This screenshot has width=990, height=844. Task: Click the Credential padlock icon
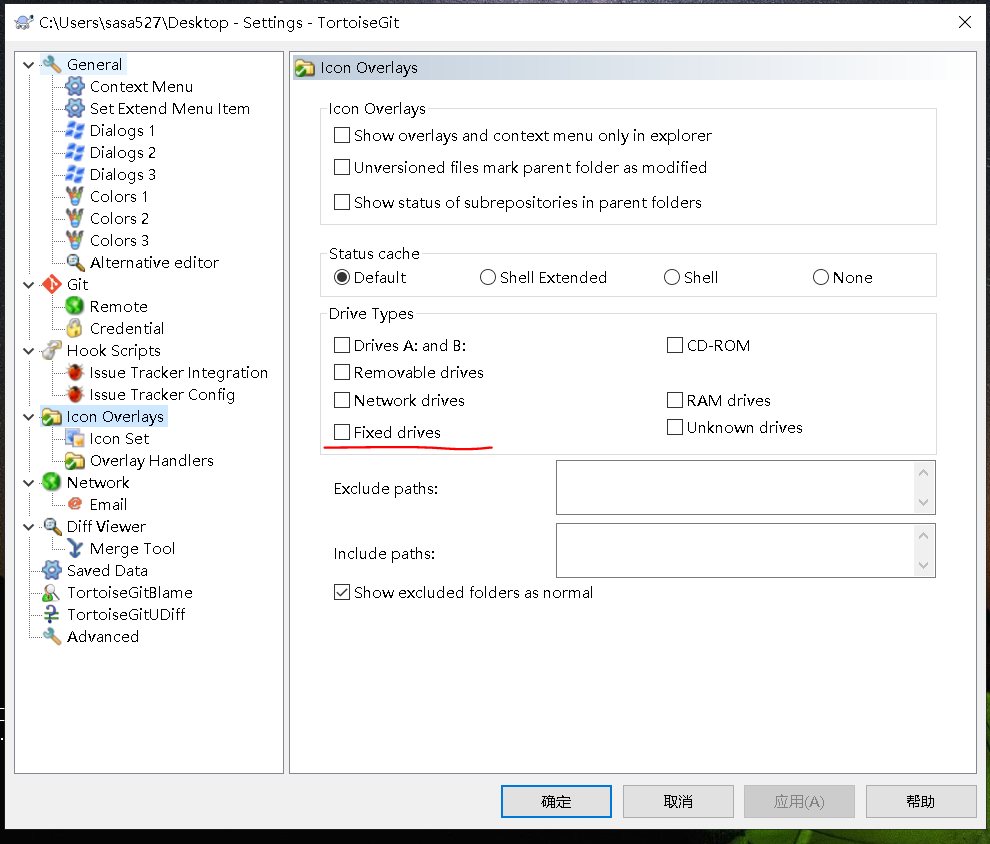(x=75, y=328)
